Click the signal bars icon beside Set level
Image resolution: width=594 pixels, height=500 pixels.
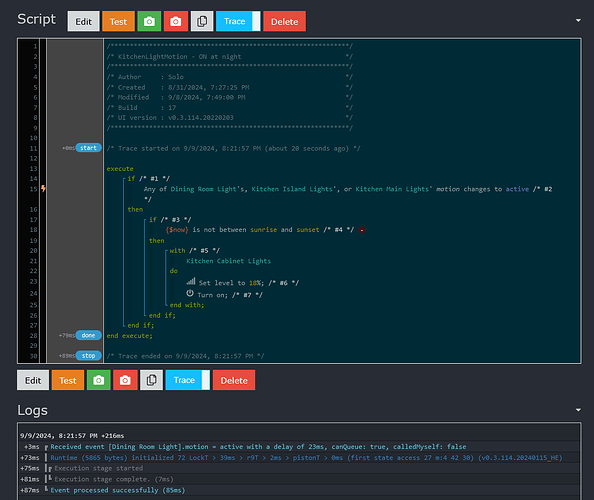point(191,281)
